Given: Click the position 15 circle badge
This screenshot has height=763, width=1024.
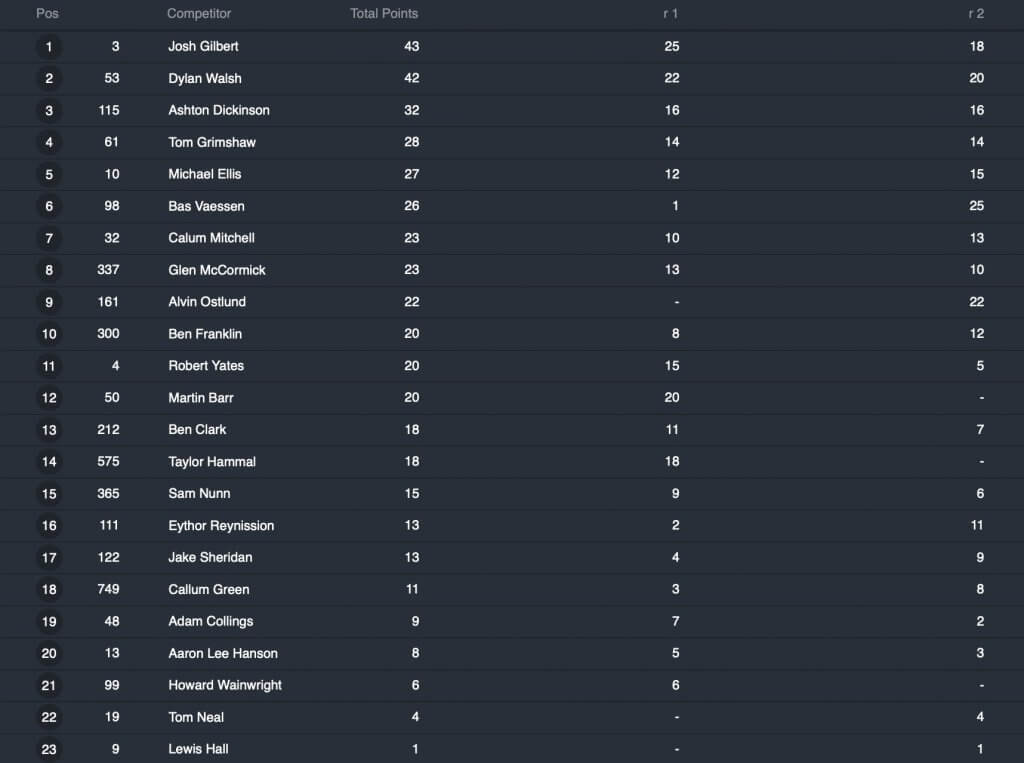Looking at the screenshot, I should (x=49, y=494).
